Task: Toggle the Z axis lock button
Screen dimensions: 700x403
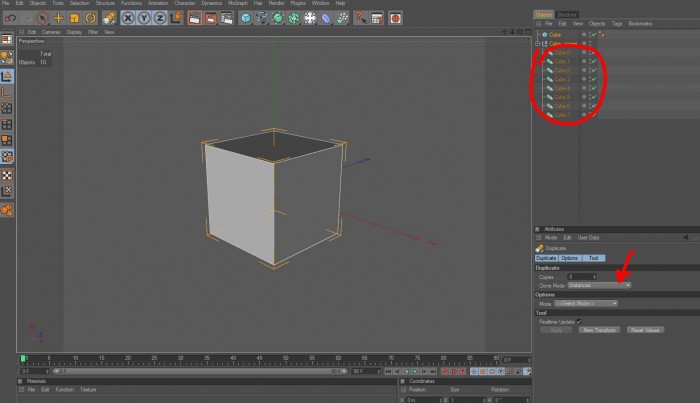Action: (x=160, y=18)
